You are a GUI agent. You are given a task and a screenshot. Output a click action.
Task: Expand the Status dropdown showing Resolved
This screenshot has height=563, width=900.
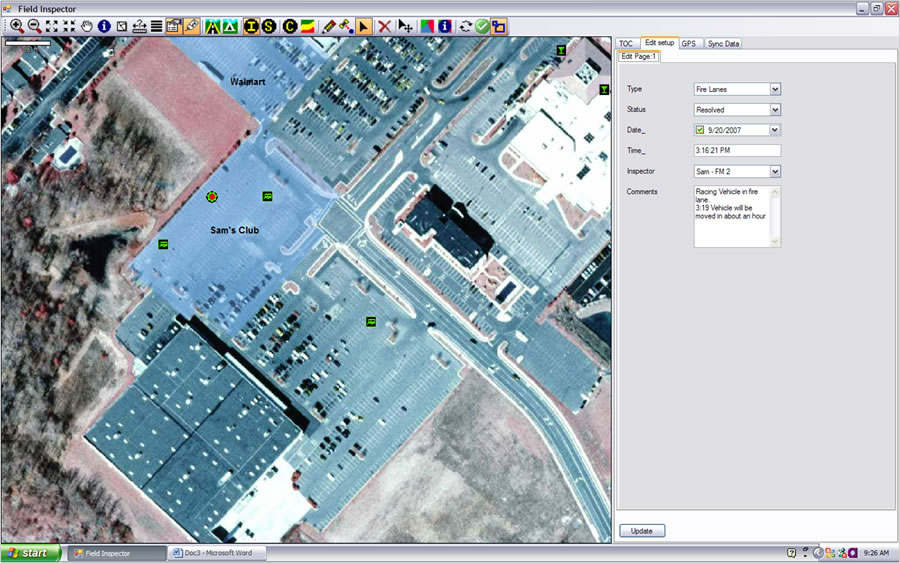tap(775, 110)
